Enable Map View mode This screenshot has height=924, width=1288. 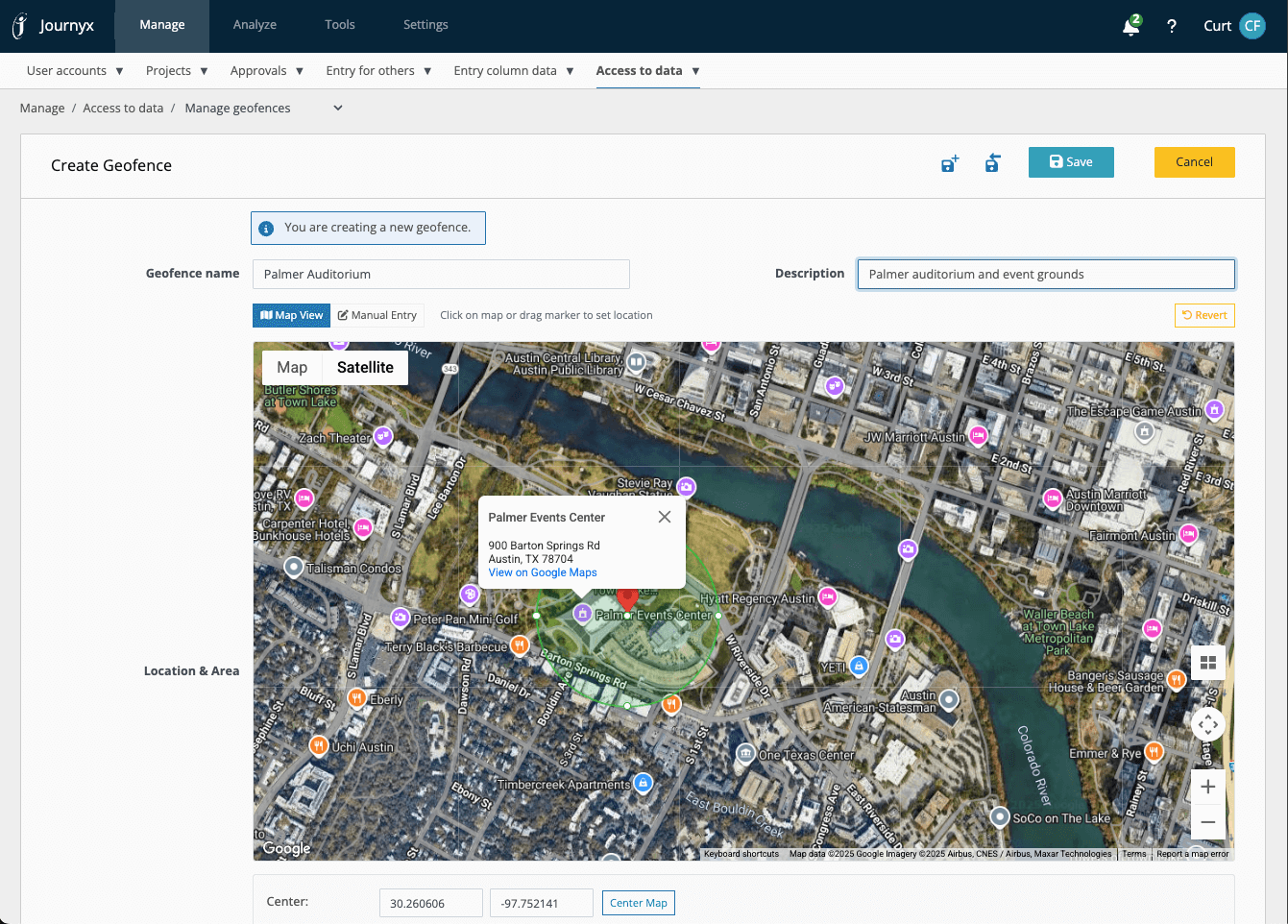tap(291, 315)
